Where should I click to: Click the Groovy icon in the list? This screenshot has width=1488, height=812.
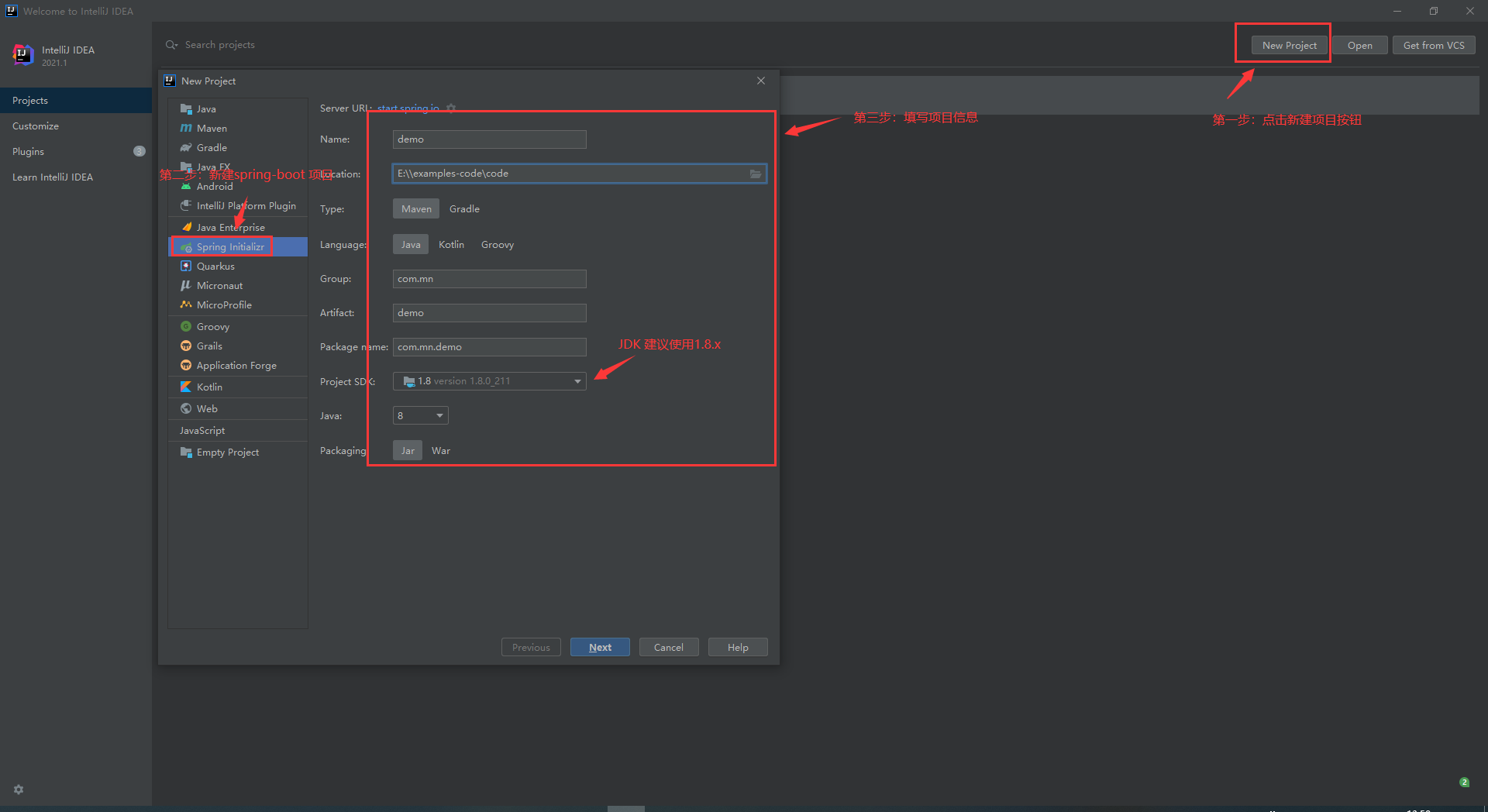[186, 327]
